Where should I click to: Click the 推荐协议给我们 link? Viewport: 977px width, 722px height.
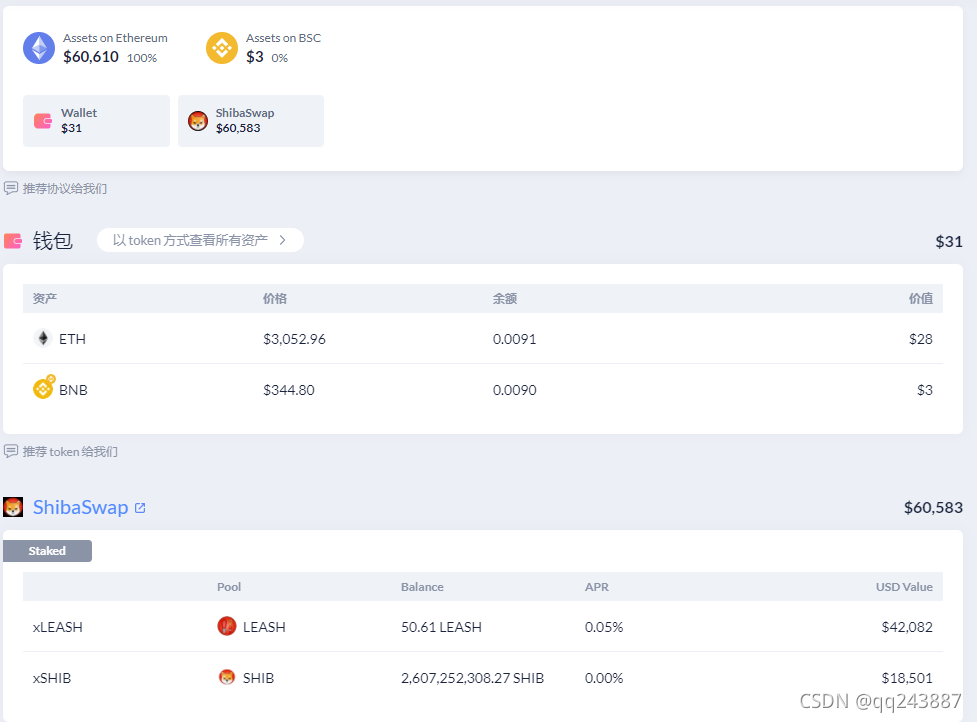coord(65,188)
